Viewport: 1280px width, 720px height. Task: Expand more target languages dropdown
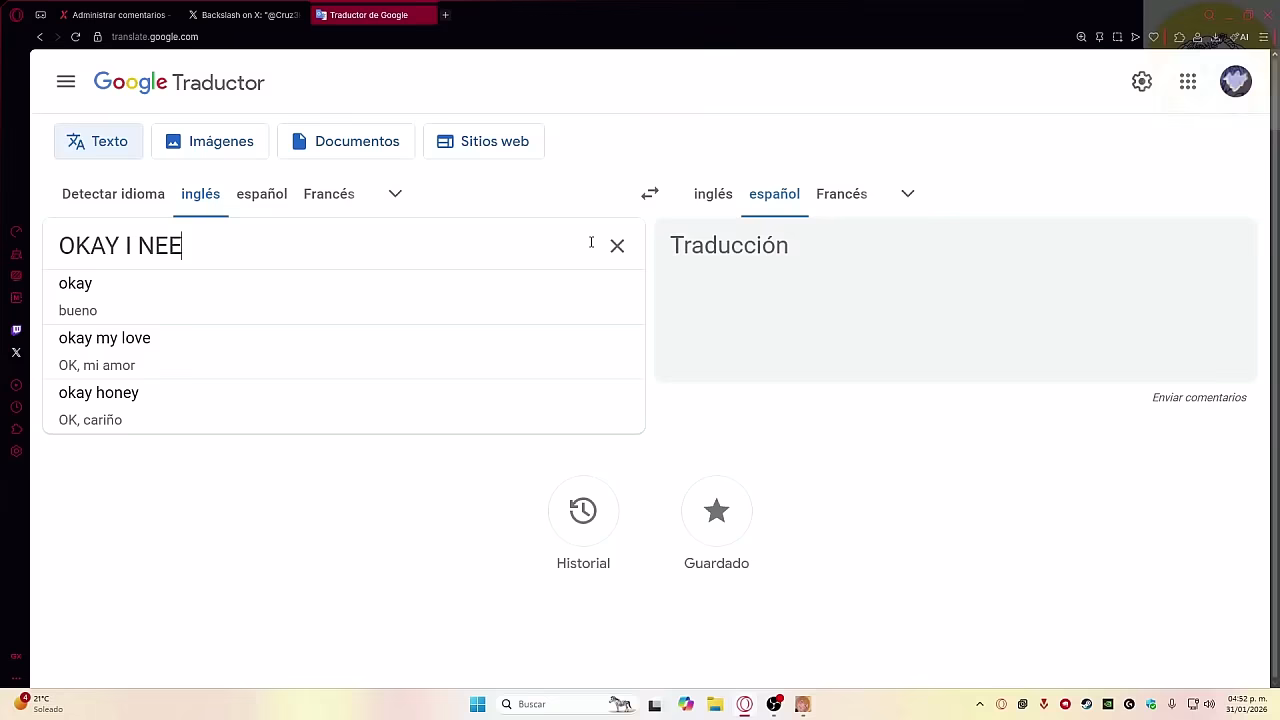[907, 194]
